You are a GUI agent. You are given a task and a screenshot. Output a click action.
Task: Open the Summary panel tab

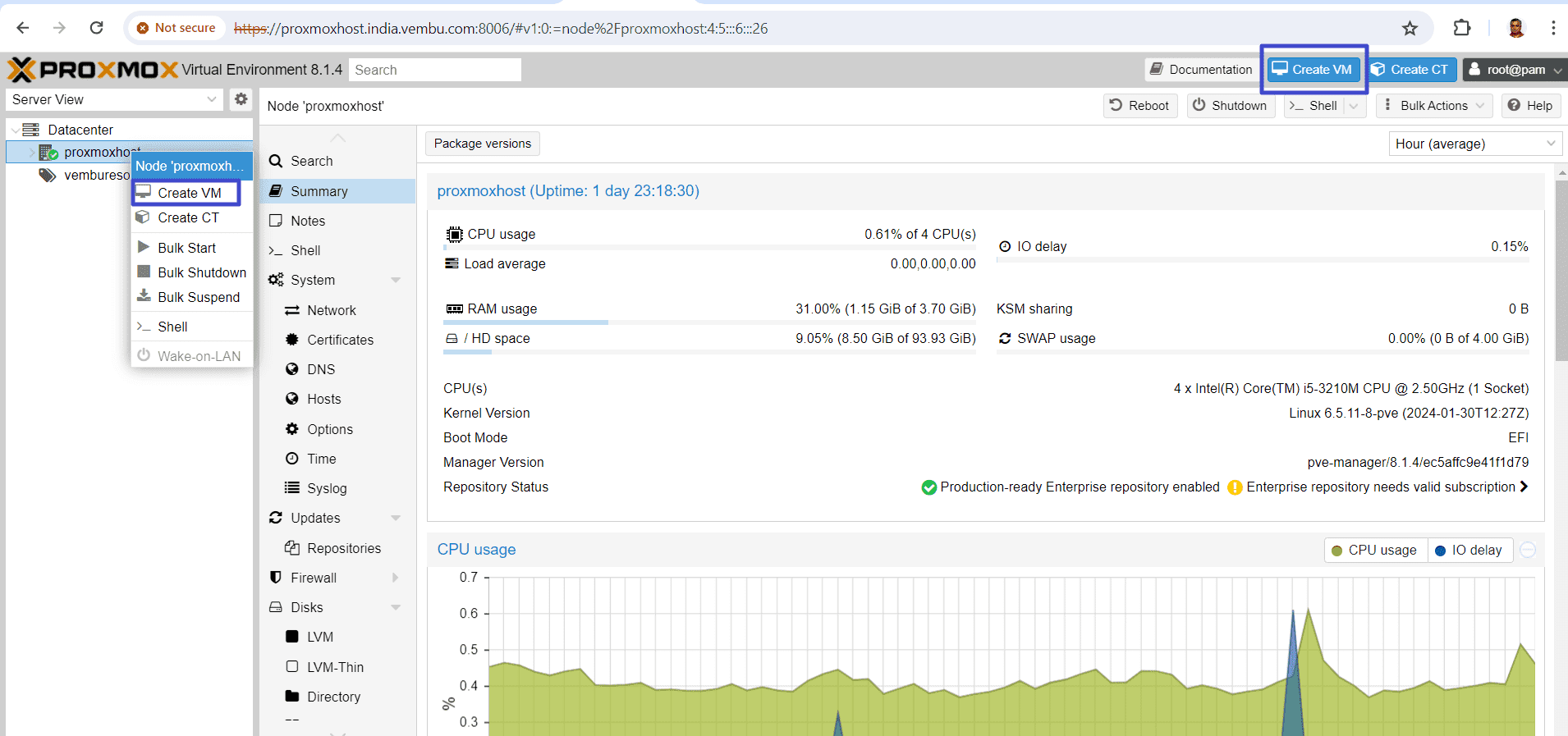[338, 191]
